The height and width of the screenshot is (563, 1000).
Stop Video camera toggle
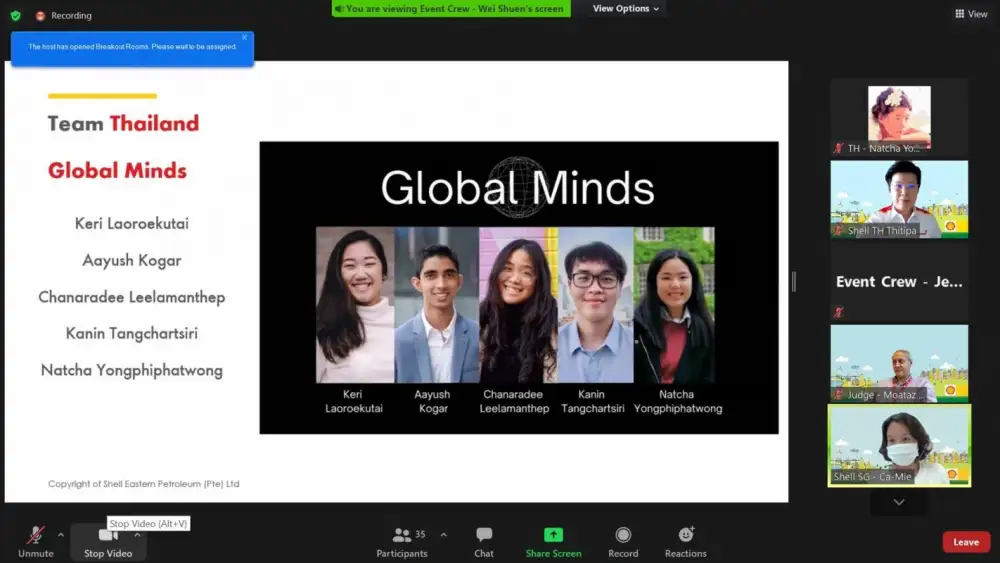tap(108, 541)
